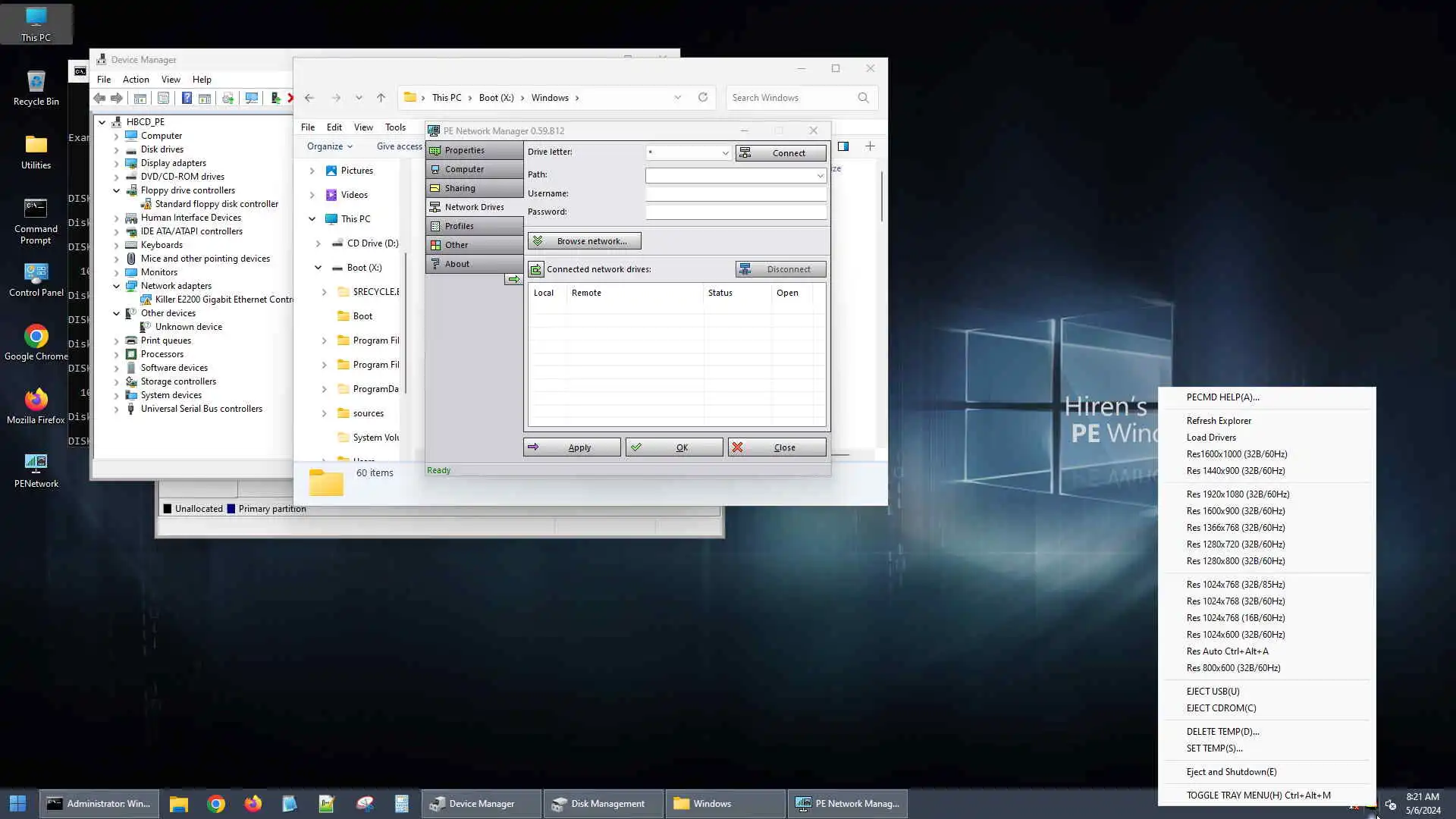The image size is (1456, 819).
Task: Click scan for hardware changes toolbar icon
Action: coord(251,98)
